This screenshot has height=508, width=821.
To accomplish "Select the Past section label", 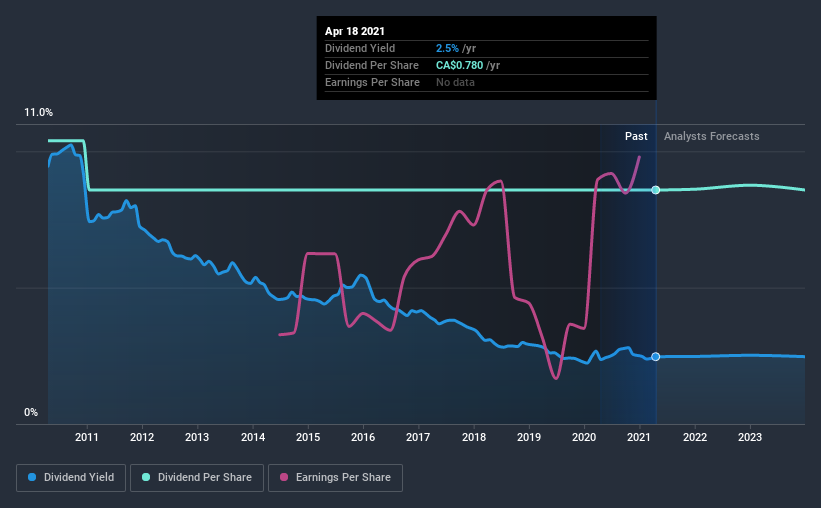I will pos(636,136).
